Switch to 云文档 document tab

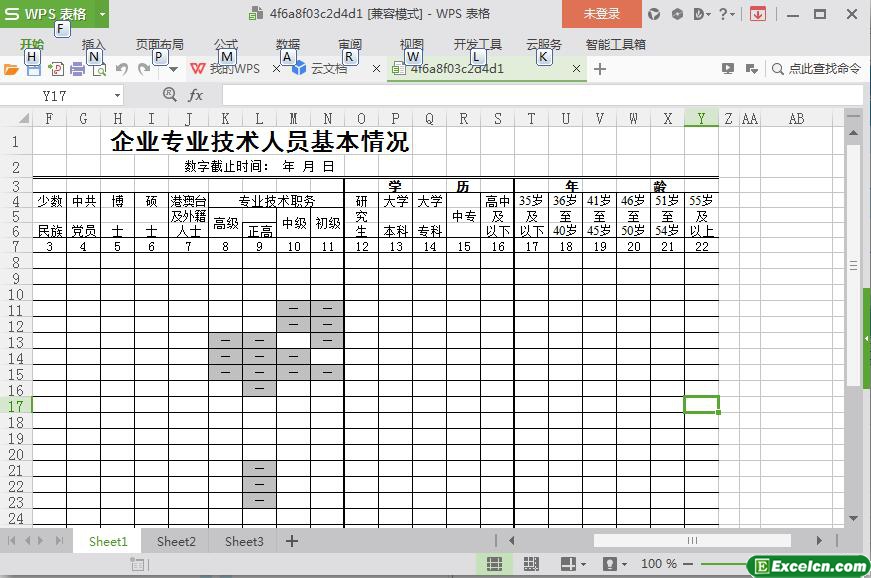(319, 69)
